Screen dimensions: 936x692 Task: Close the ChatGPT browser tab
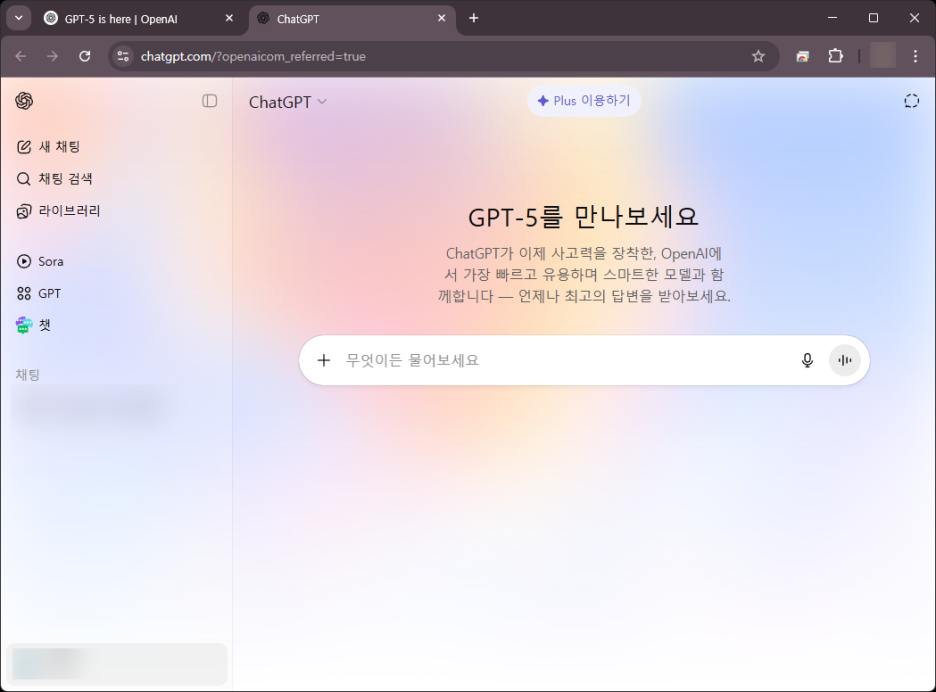tap(442, 19)
